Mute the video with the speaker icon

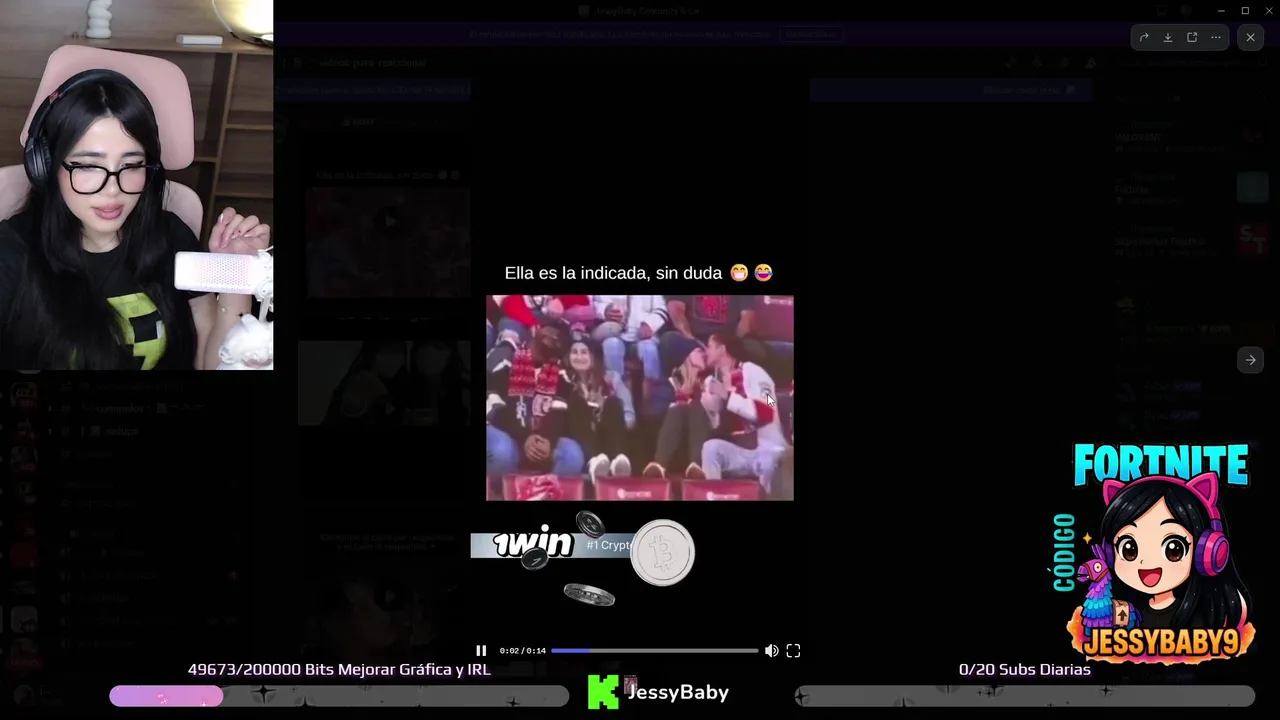tap(771, 651)
